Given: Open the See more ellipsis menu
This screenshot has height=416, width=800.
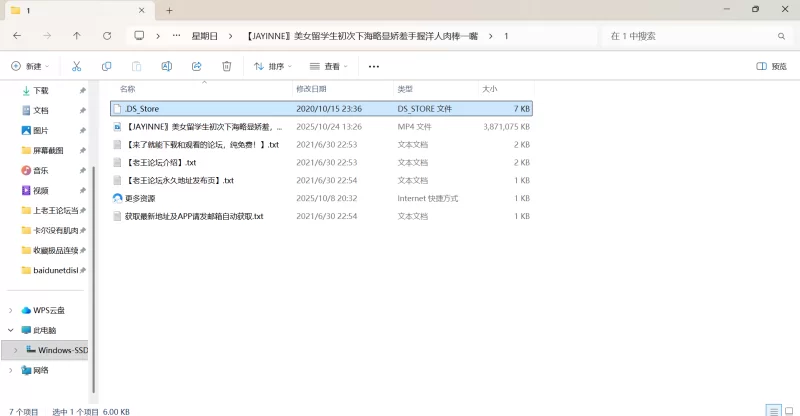Looking at the screenshot, I should point(374,66).
